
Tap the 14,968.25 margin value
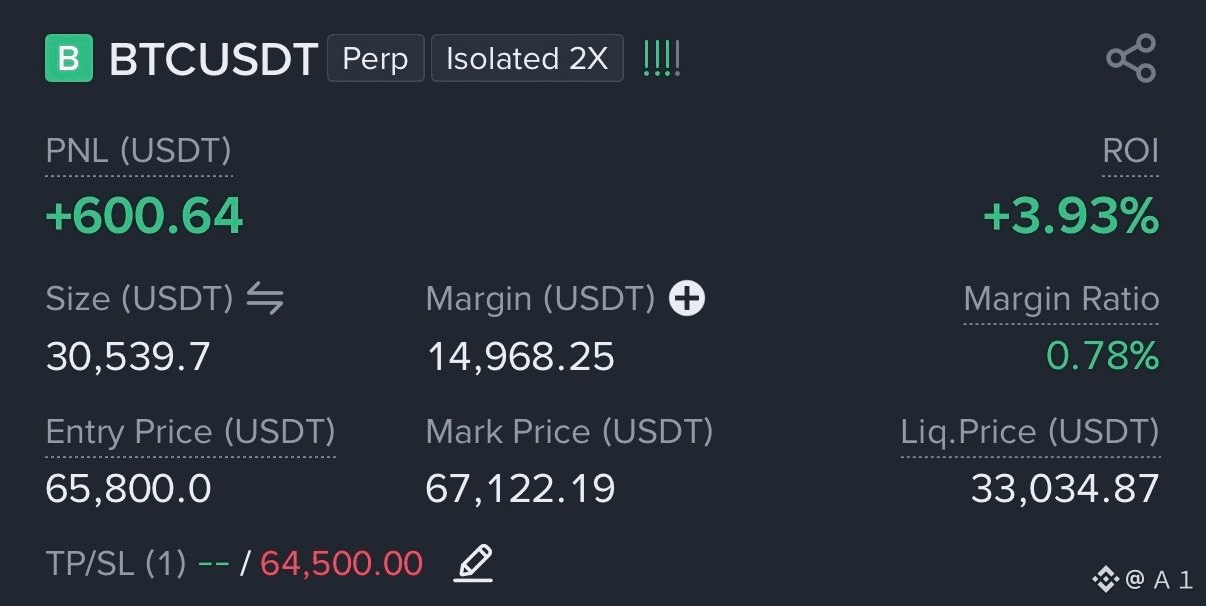click(520, 357)
